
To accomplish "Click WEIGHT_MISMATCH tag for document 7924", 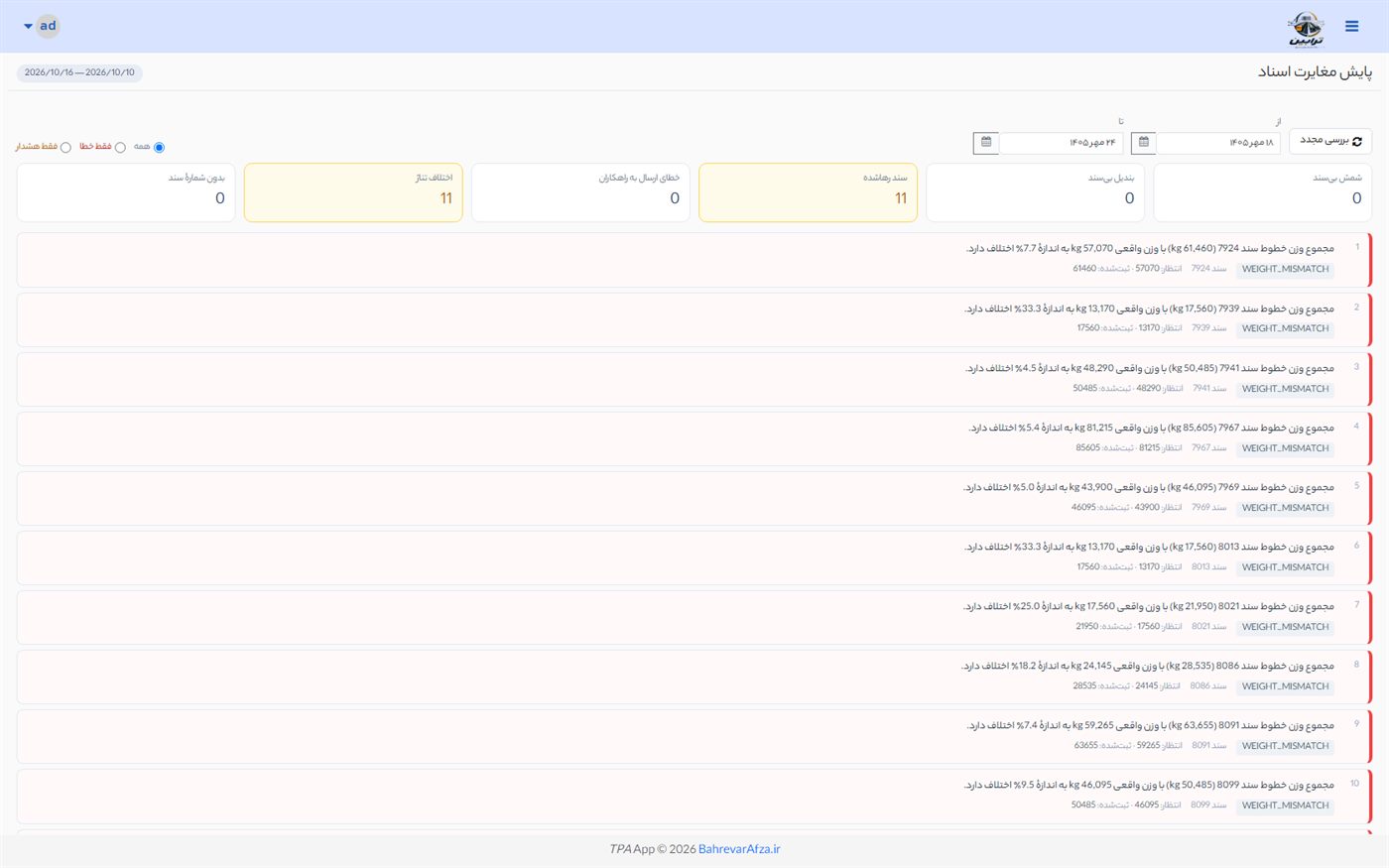I will point(1285,269).
